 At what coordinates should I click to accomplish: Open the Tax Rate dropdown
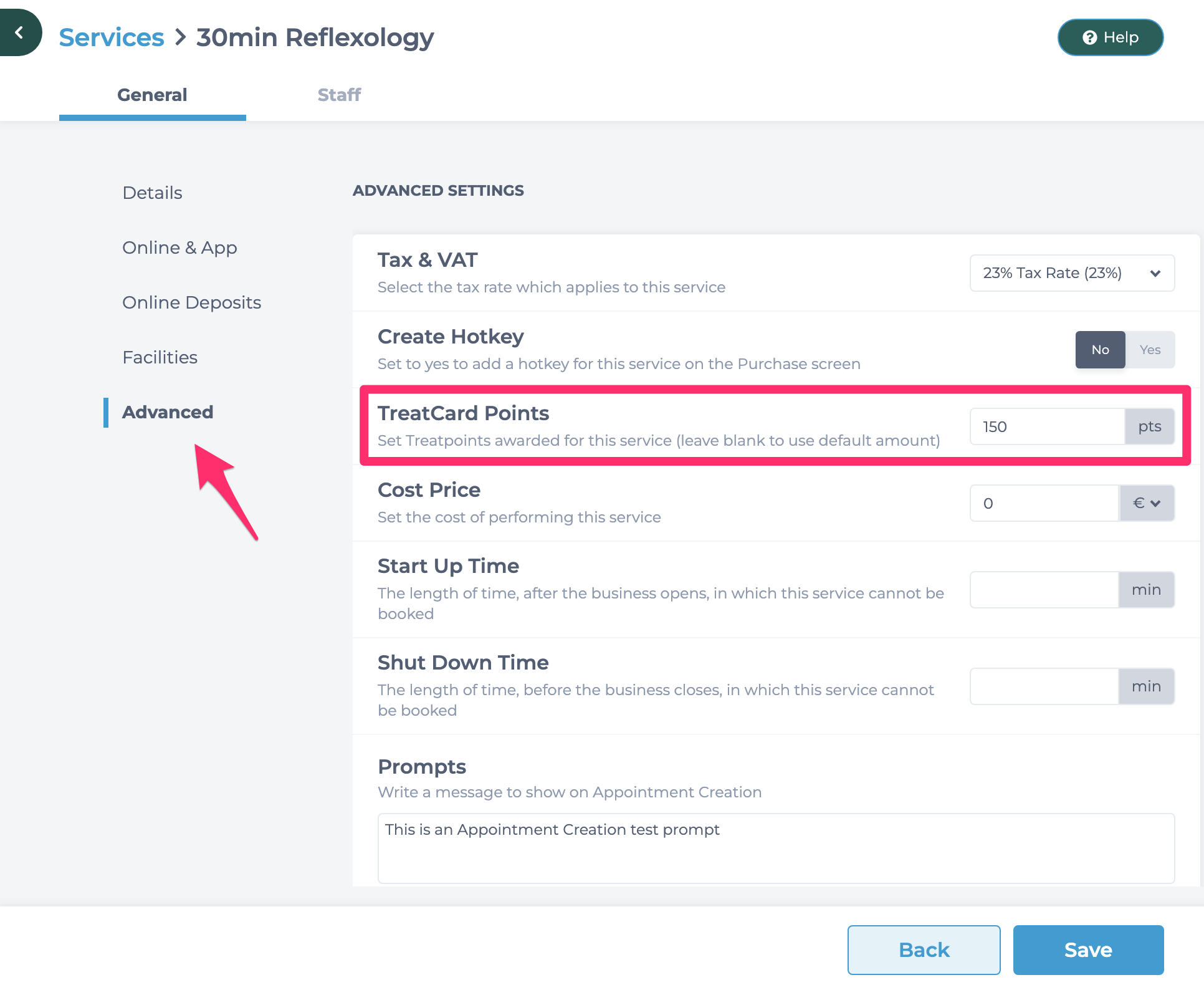(x=1072, y=273)
